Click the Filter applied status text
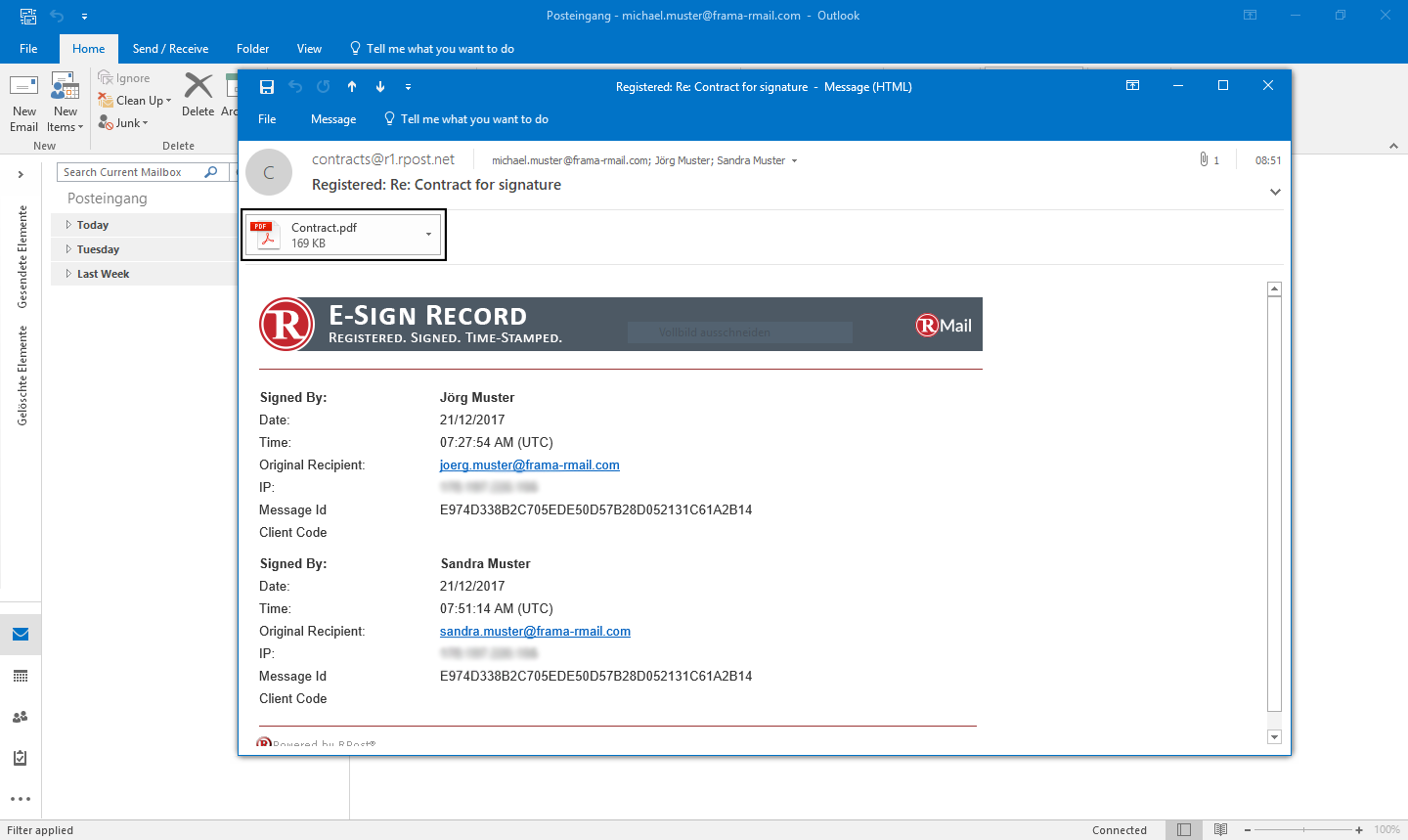This screenshot has height=840, width=1408. pyautogui.click(x=40, y=830)
